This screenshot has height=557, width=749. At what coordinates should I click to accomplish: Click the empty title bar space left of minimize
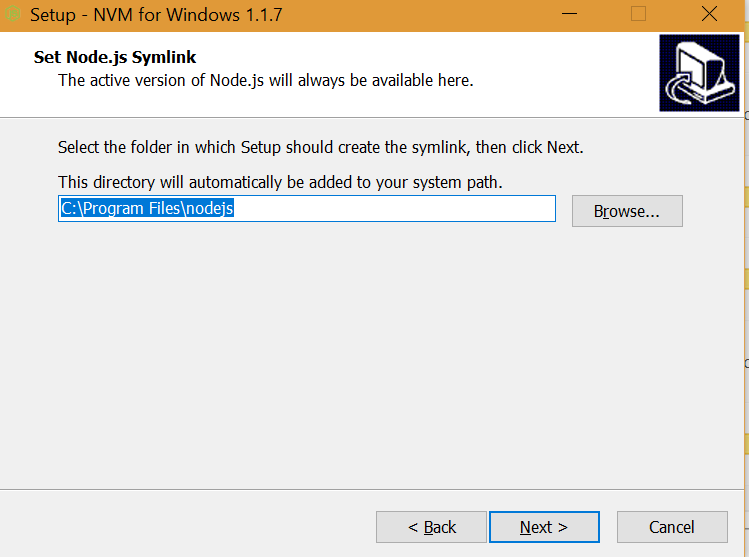click(420, 15)
